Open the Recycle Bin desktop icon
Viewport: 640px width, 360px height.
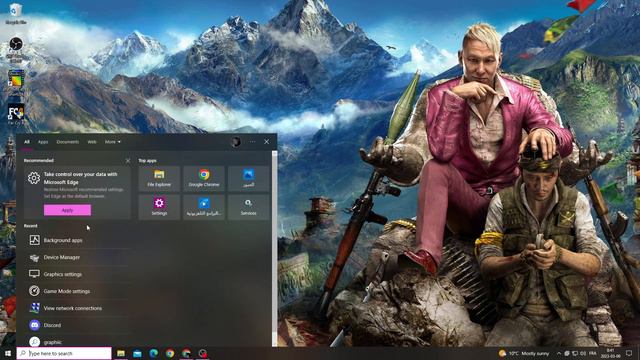(16, 12)
